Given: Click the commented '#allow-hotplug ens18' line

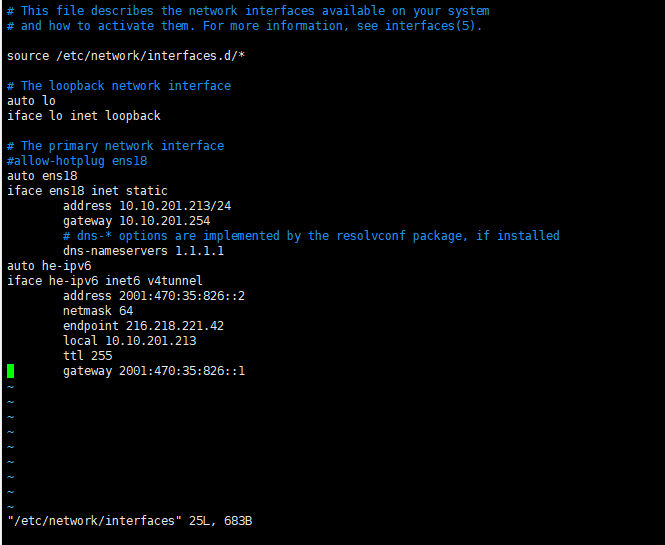Looking at the screenshot, I should pyautogui.click(x=76, y=161).
